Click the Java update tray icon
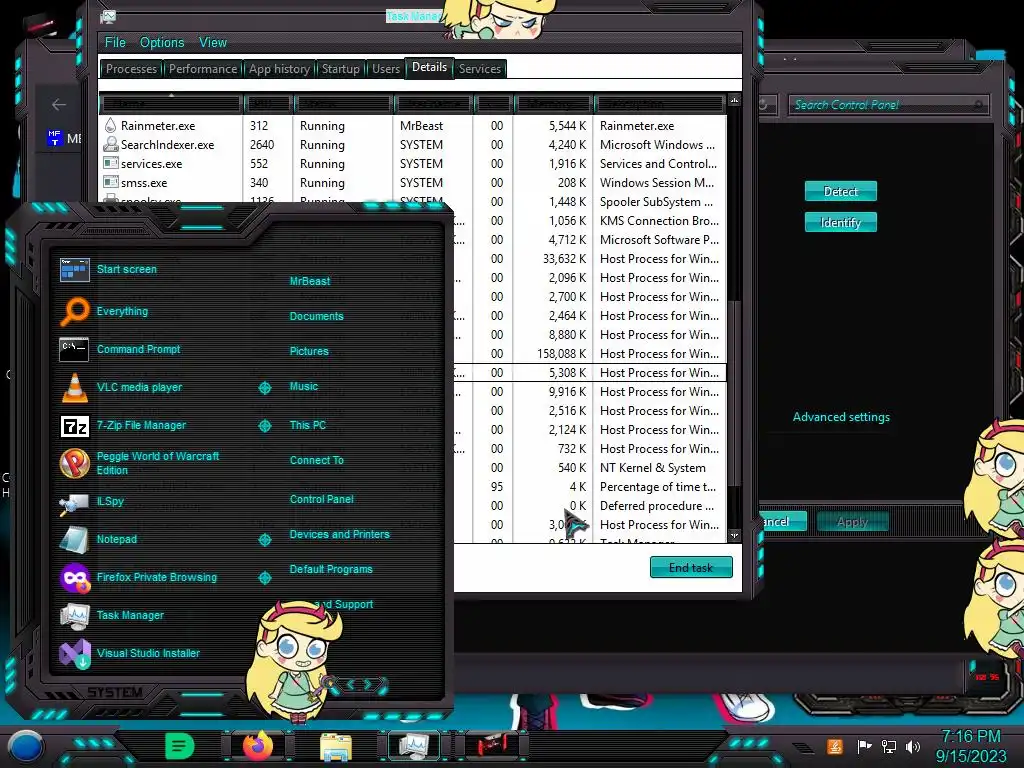The height and width of the screenshot is (768, 1024). pyautogui.click(x=834, y=746)
